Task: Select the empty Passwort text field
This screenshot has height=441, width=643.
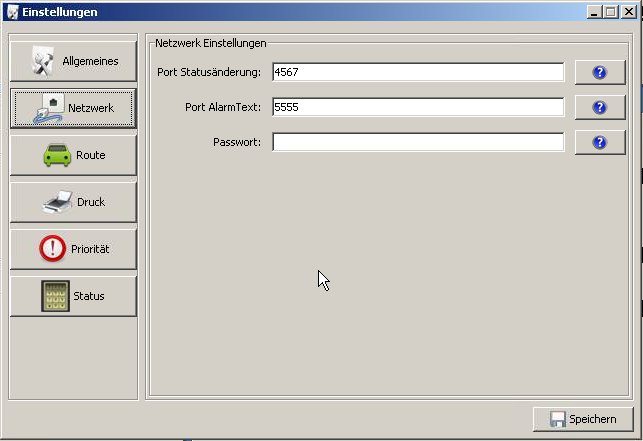Action: click(x=417, y=142)
